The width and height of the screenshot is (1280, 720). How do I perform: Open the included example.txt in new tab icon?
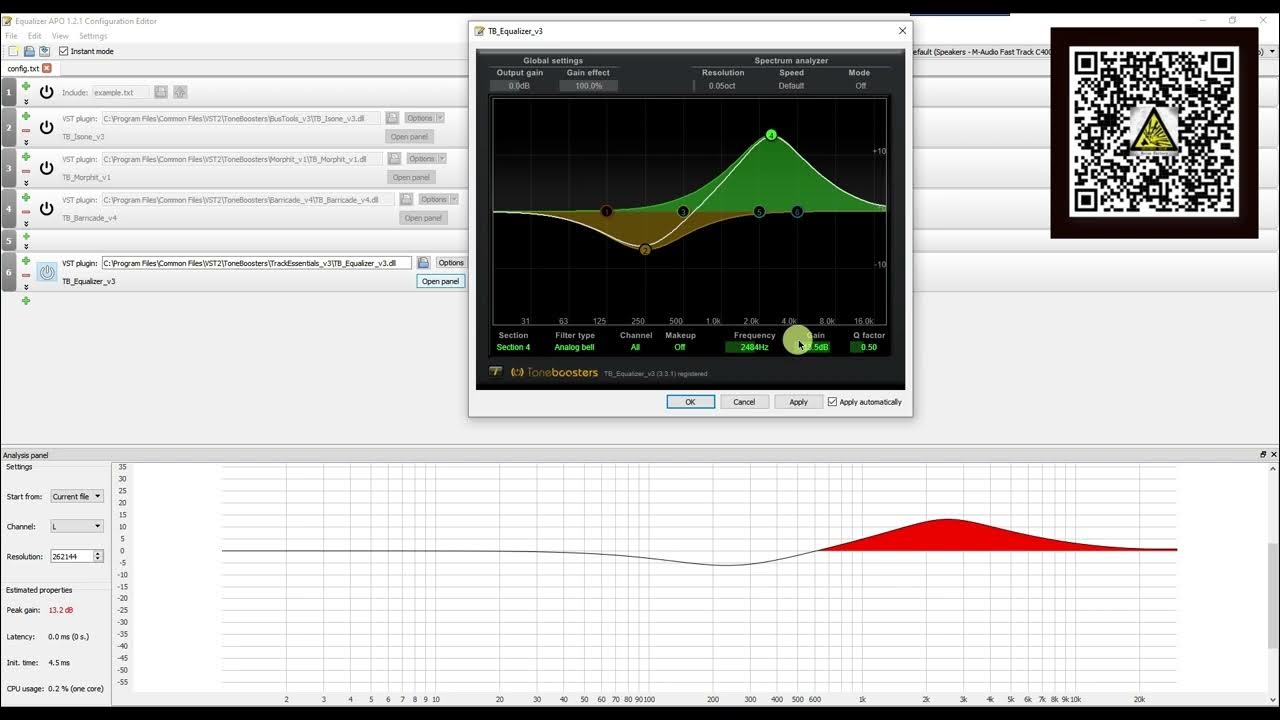click(180, 92)
